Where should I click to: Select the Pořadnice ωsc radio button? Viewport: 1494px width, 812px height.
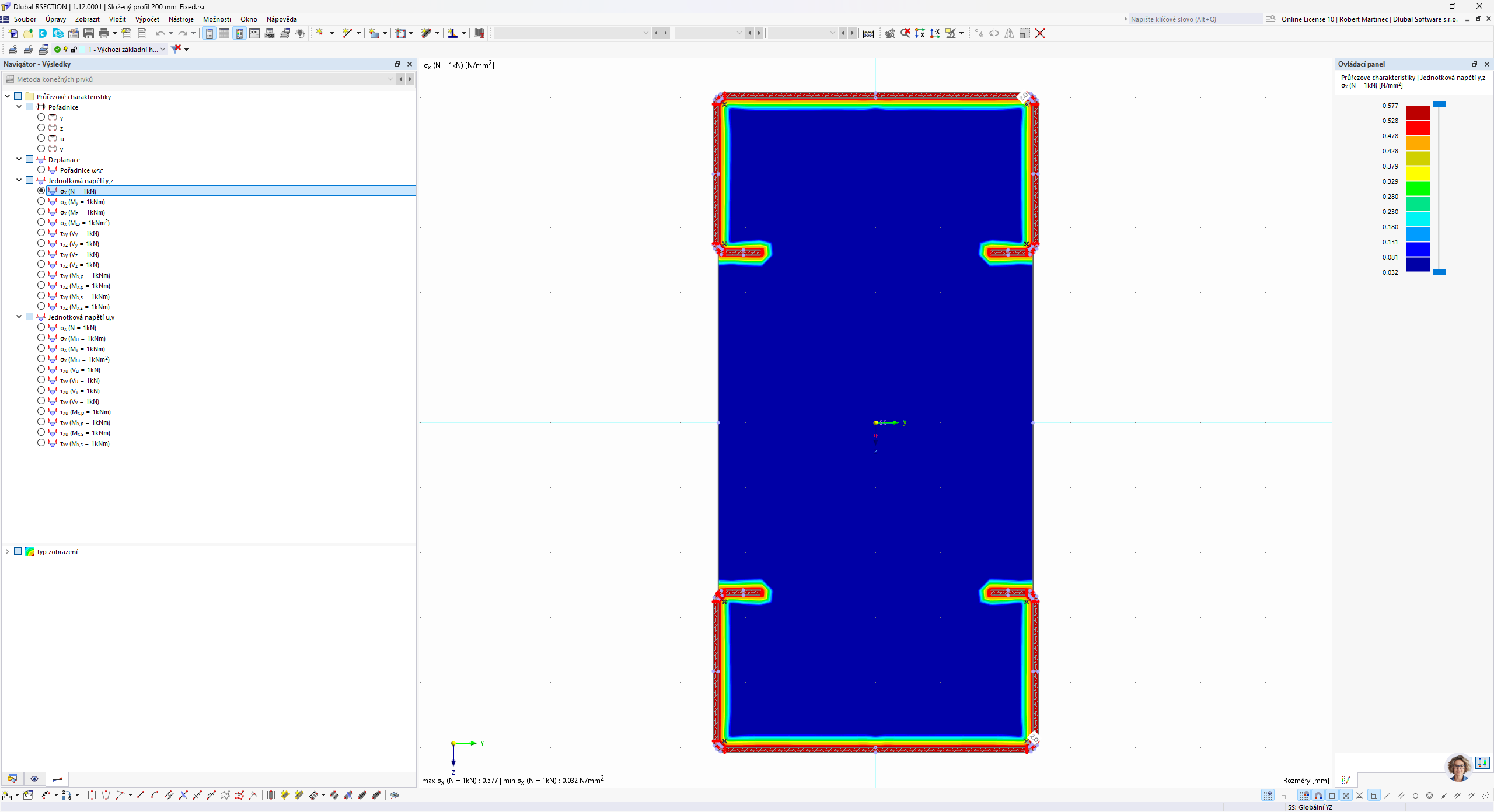coord(41,170)
